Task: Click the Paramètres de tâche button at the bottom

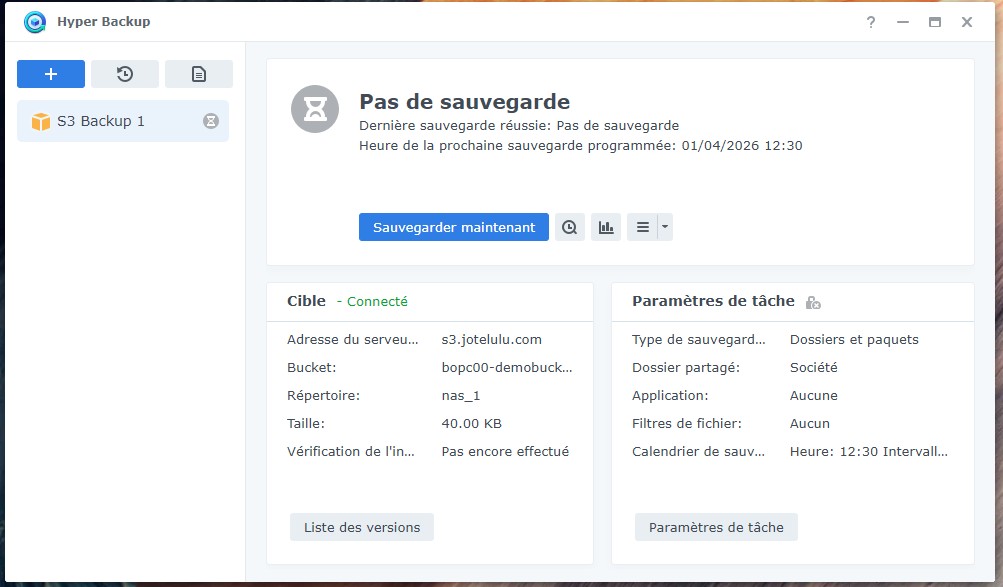Action: point(716,527)
